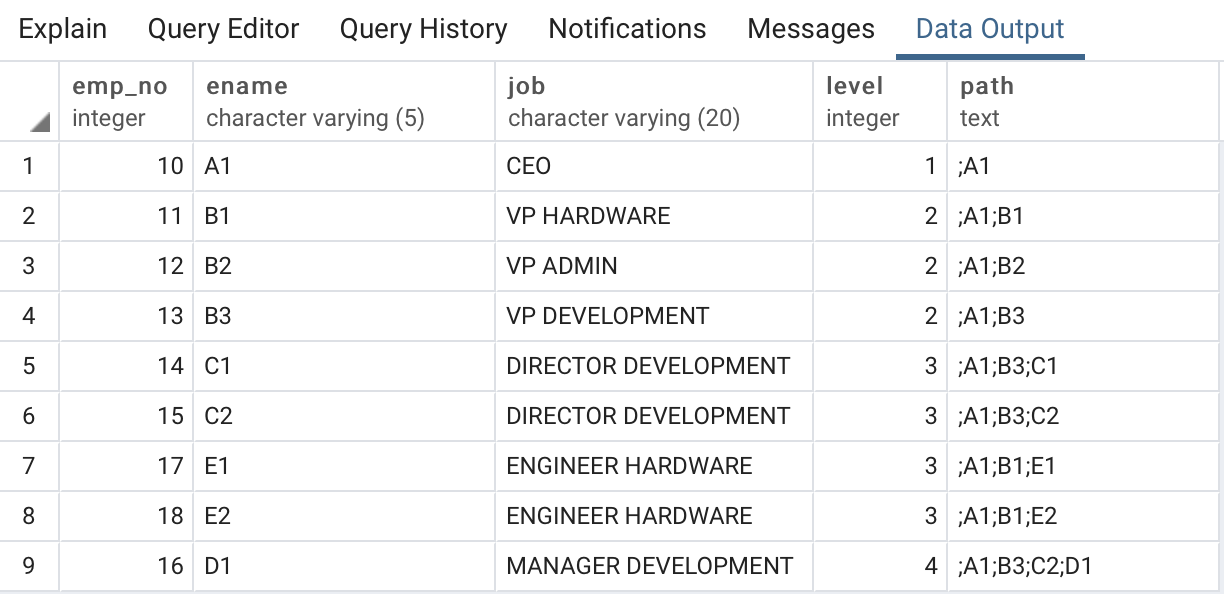The width and height of the screenshot is (1224, 594).
Task: Switch to the Messages tab
Action: click(811, 30)
